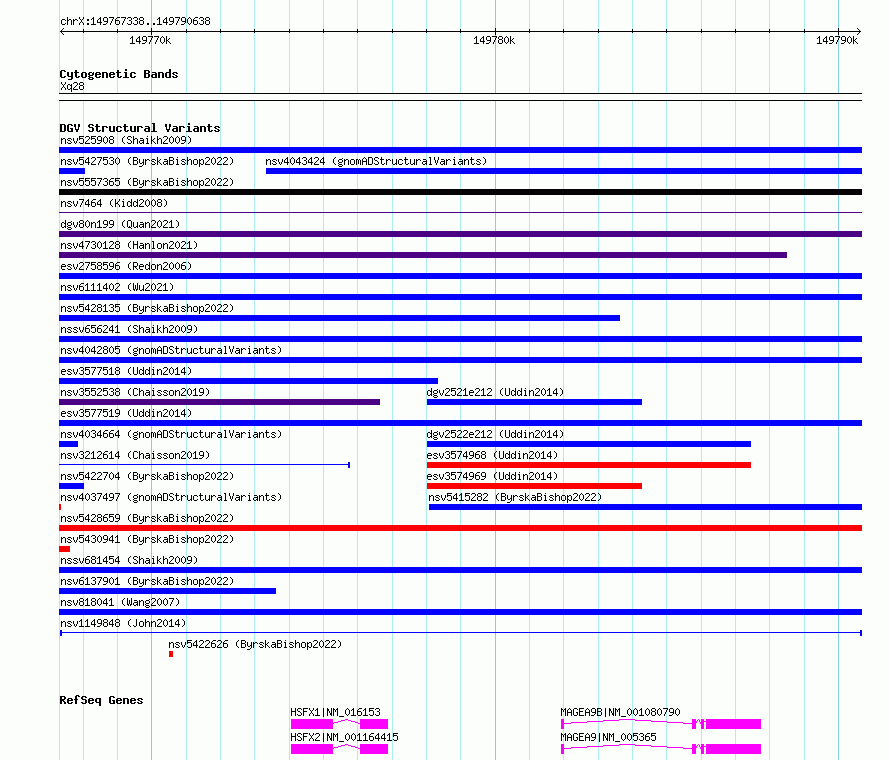Select esv2758596 (Redon2006) variant label
The width and height of the screenshot is (890, 760).
126,266
